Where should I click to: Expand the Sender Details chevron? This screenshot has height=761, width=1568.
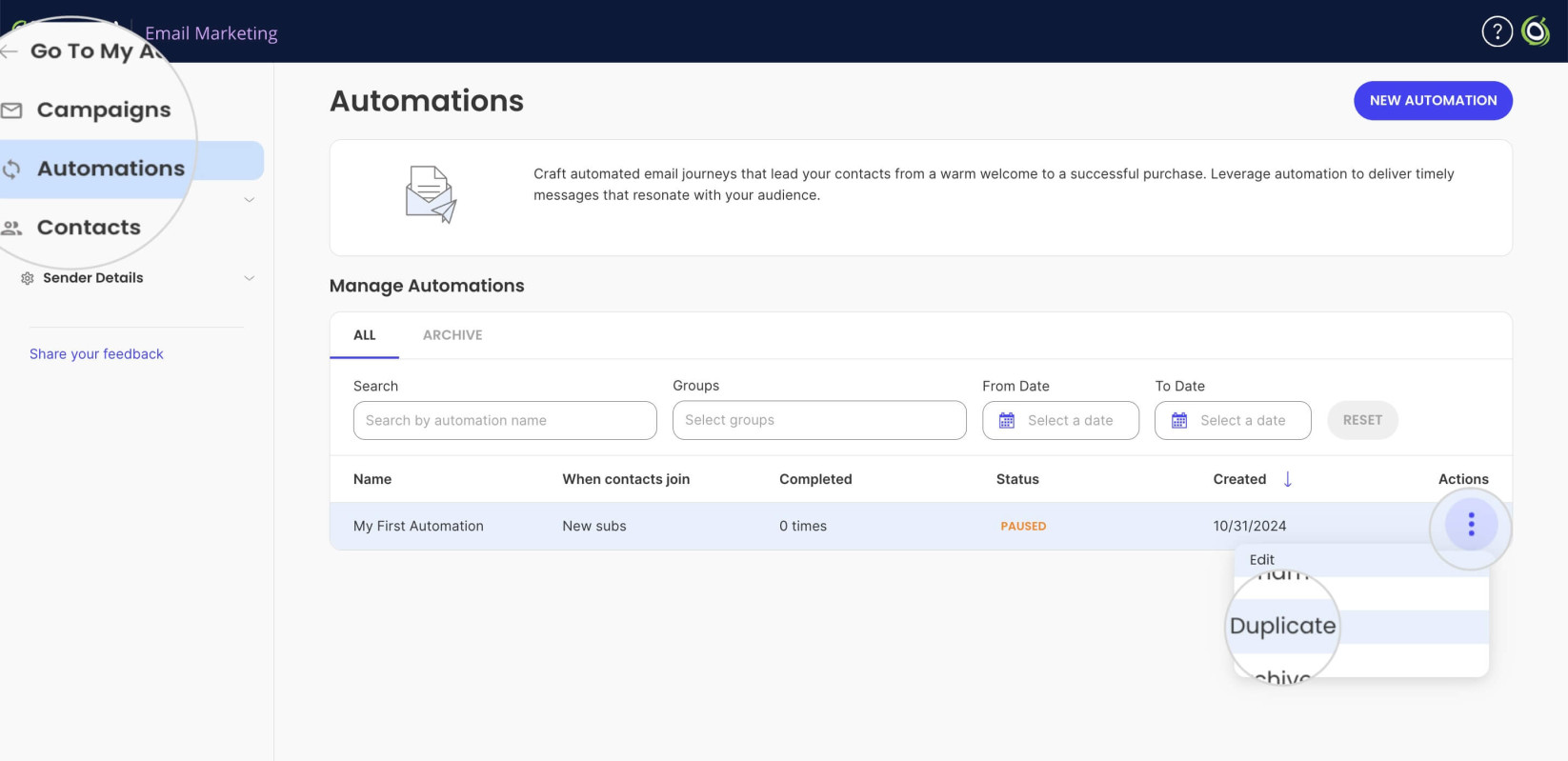pyautogui.click(x=250, y=278)
